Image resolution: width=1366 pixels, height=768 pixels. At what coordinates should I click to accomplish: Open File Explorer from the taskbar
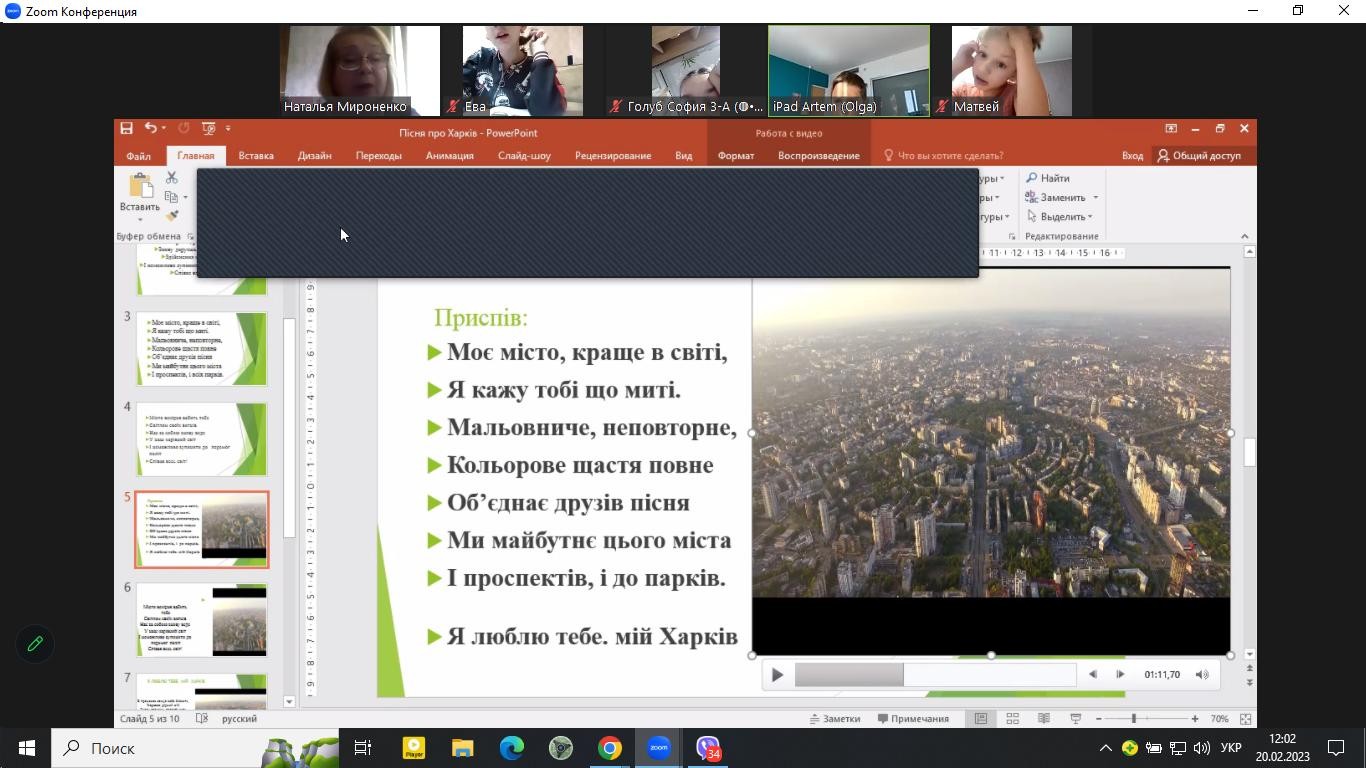(462, 748)
